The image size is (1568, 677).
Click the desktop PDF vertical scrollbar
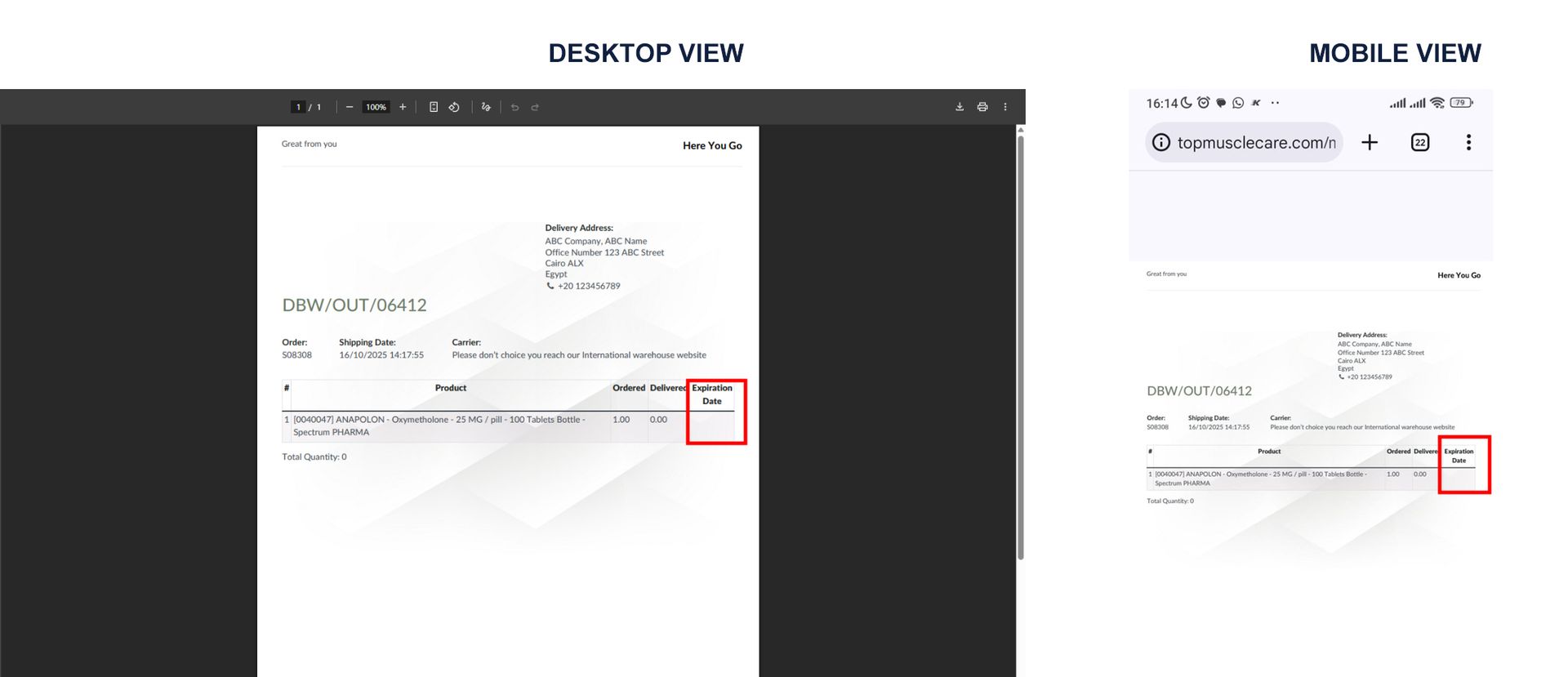[x=1021, y=347]
